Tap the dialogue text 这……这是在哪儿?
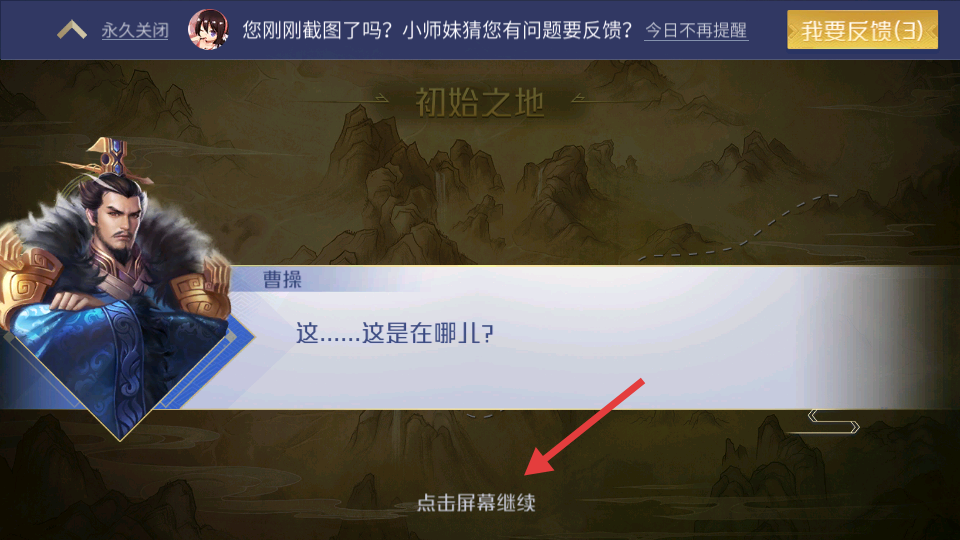Image resolution: width=960 pixels, height=540 pixels. click(395, 334)
